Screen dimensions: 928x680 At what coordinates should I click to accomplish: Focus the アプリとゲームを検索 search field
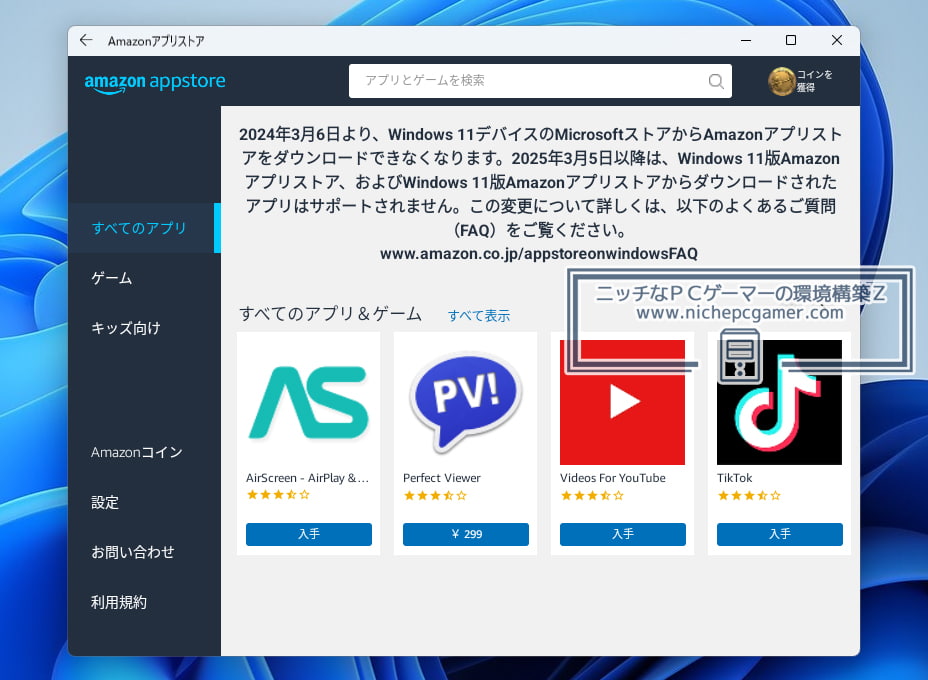[540, 81]
